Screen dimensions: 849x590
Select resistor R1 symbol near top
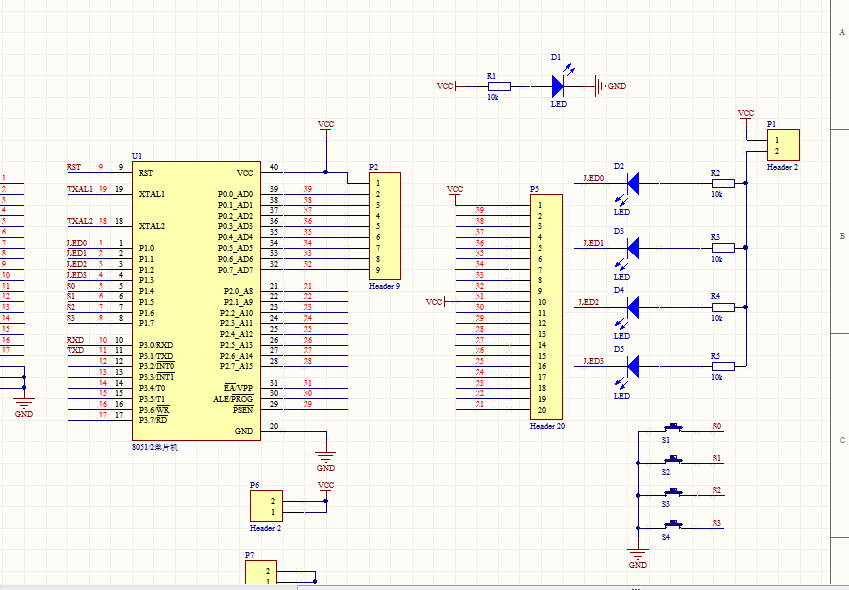tap(499, 86)
